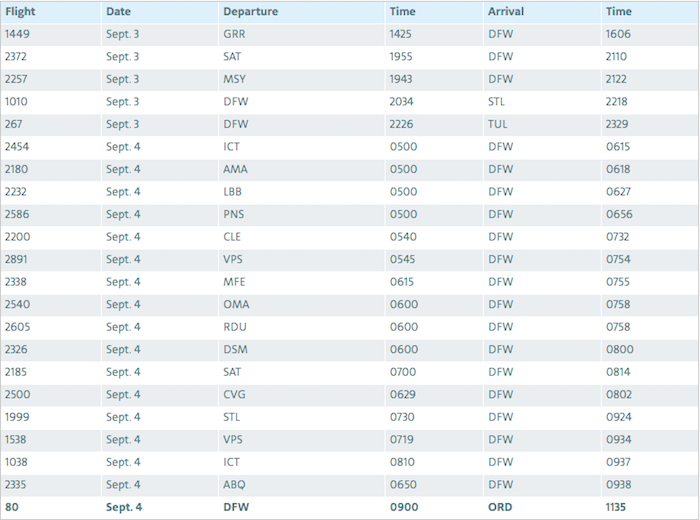The width and height of the screenshot is (700, 520).
Task: Click ORD arrival airport code
Action: pos(500,508)
